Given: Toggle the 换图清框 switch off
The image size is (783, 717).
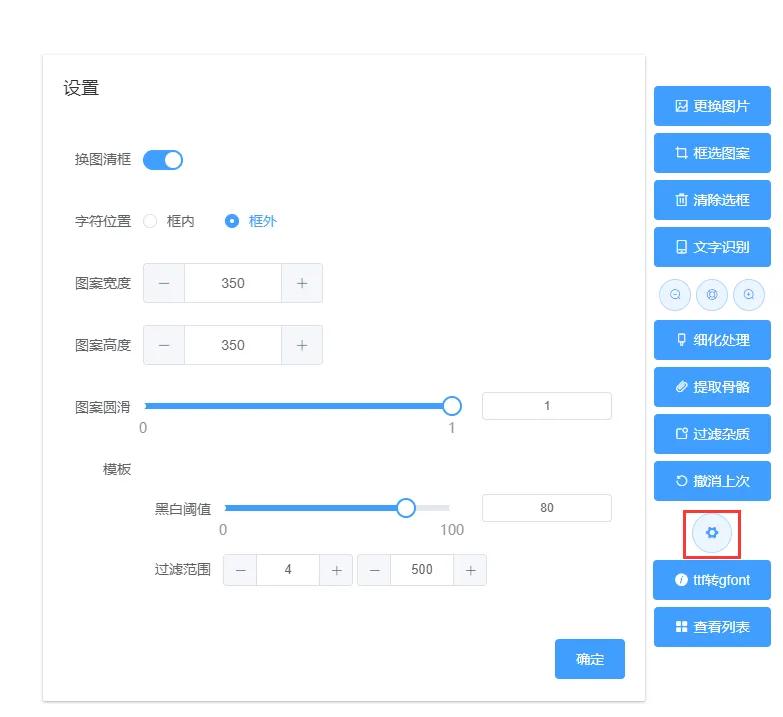Looking at the screenshot, I should pyautogui.click(x=163, y=160).
